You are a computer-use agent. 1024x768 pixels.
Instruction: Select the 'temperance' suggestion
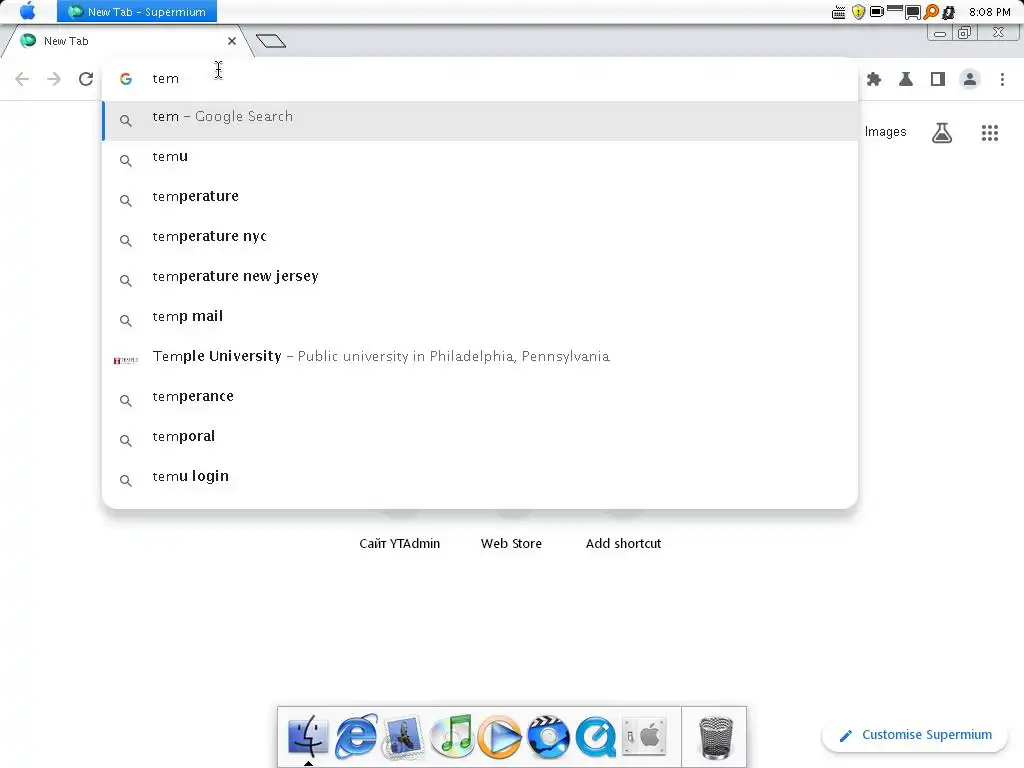point(480,400)
